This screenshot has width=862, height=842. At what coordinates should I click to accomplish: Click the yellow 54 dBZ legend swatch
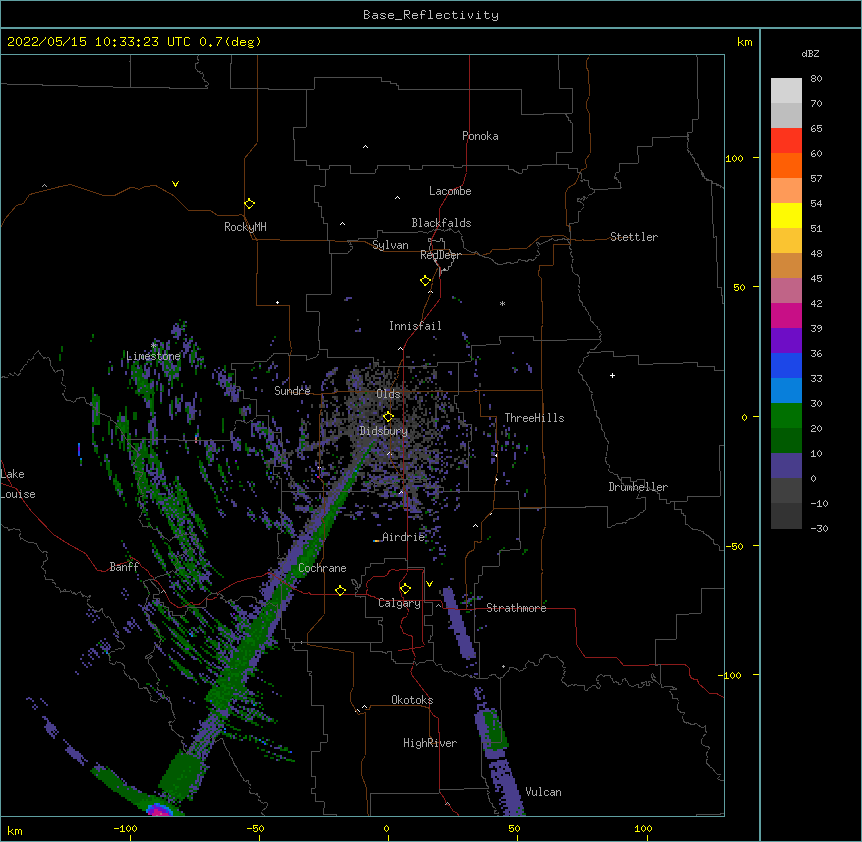[x=786, y=215]
